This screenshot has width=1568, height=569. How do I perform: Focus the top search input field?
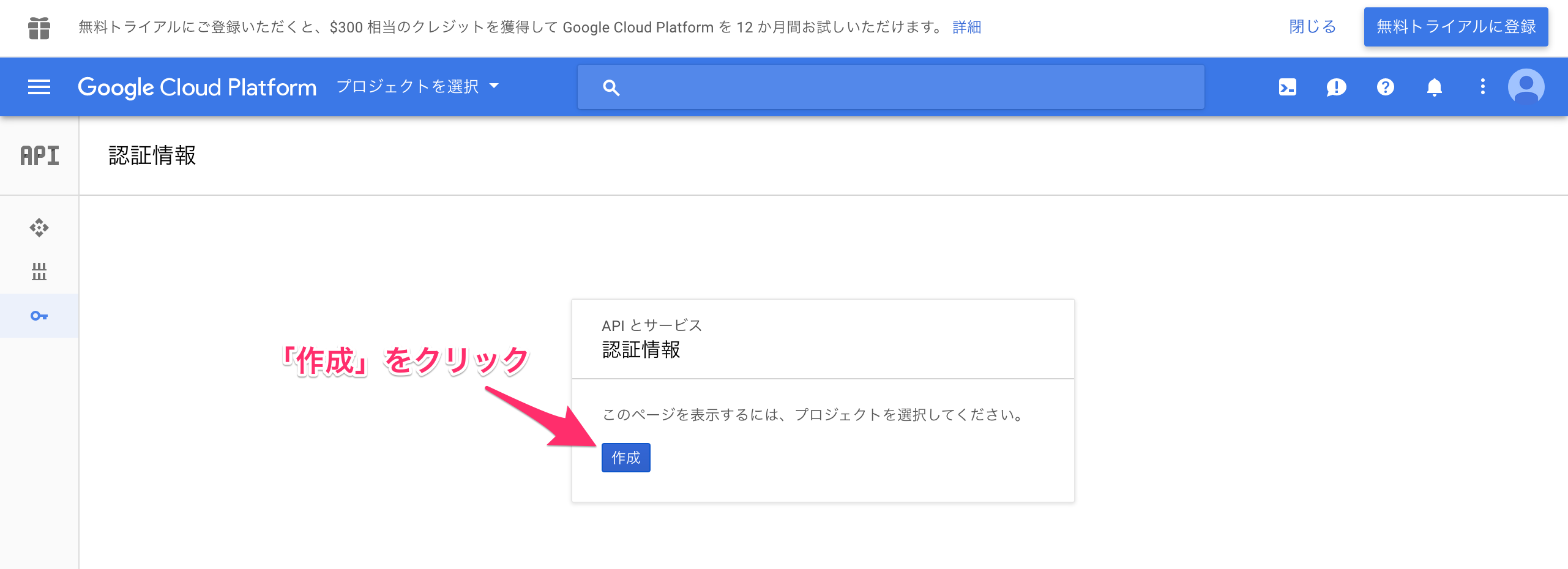click(906, 87)
